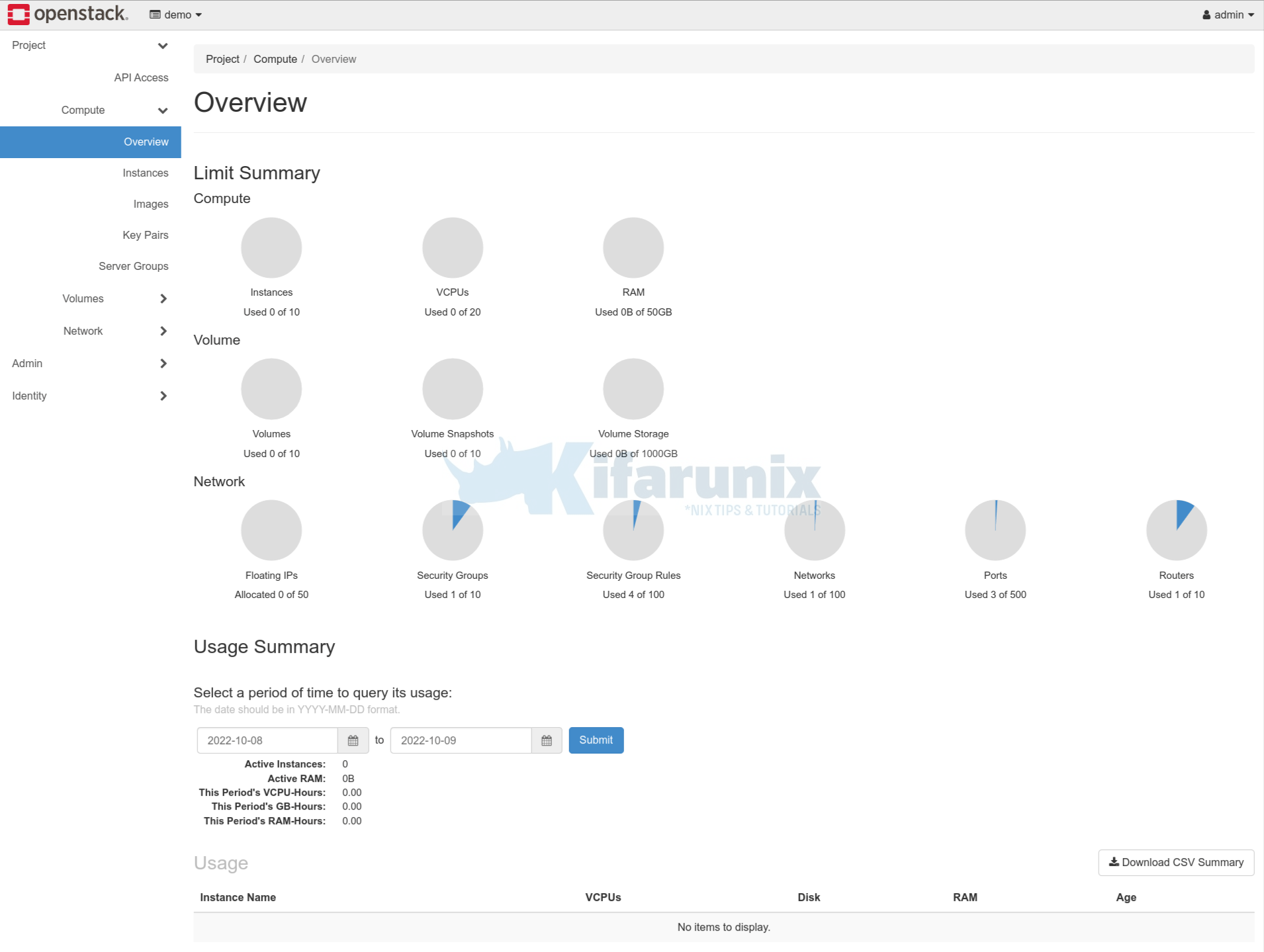Open the start date calendar picker

(x=353, y=740)
